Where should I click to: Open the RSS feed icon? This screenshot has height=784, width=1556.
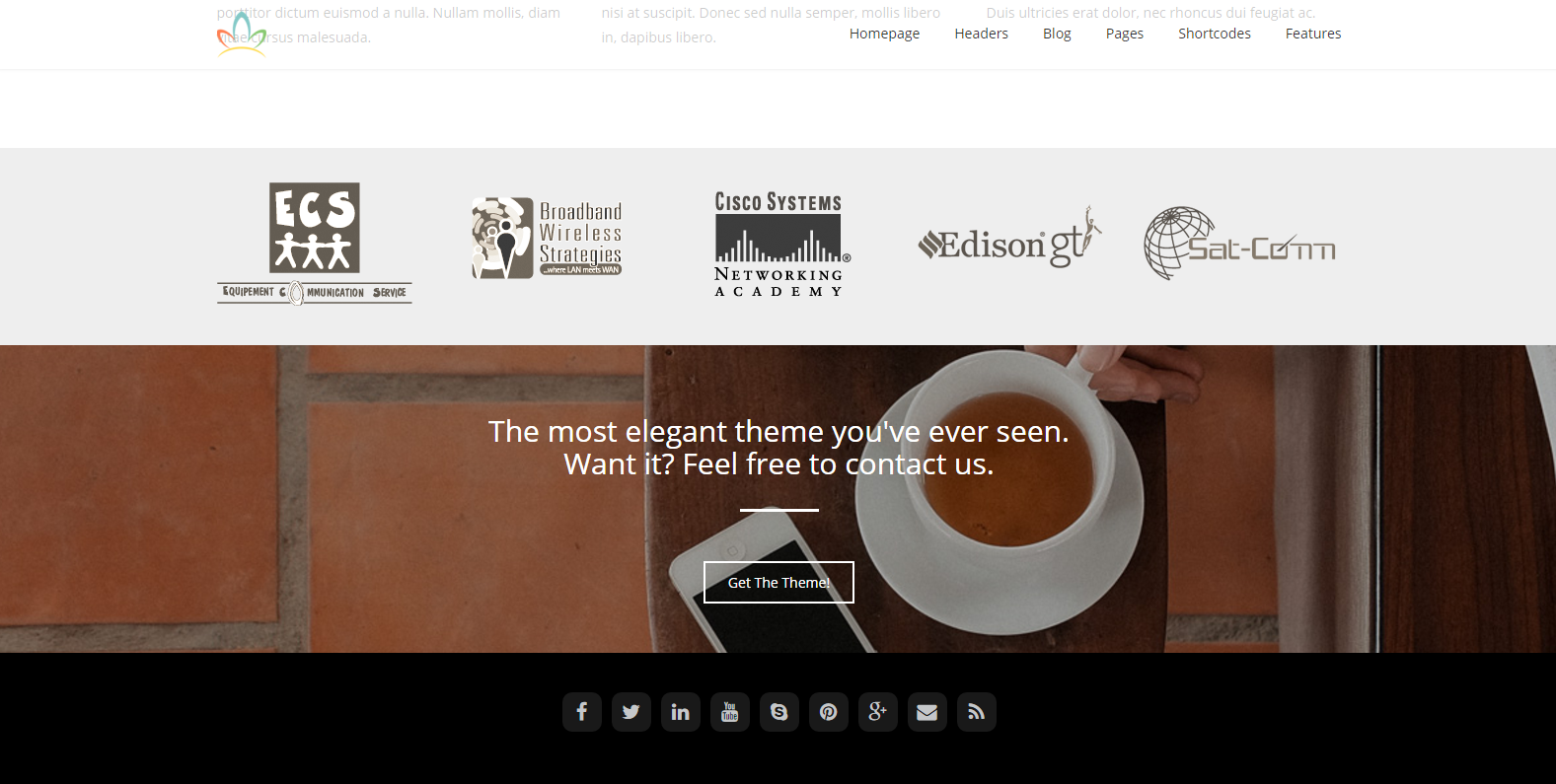pyautogui.click(x=977, y=712)
